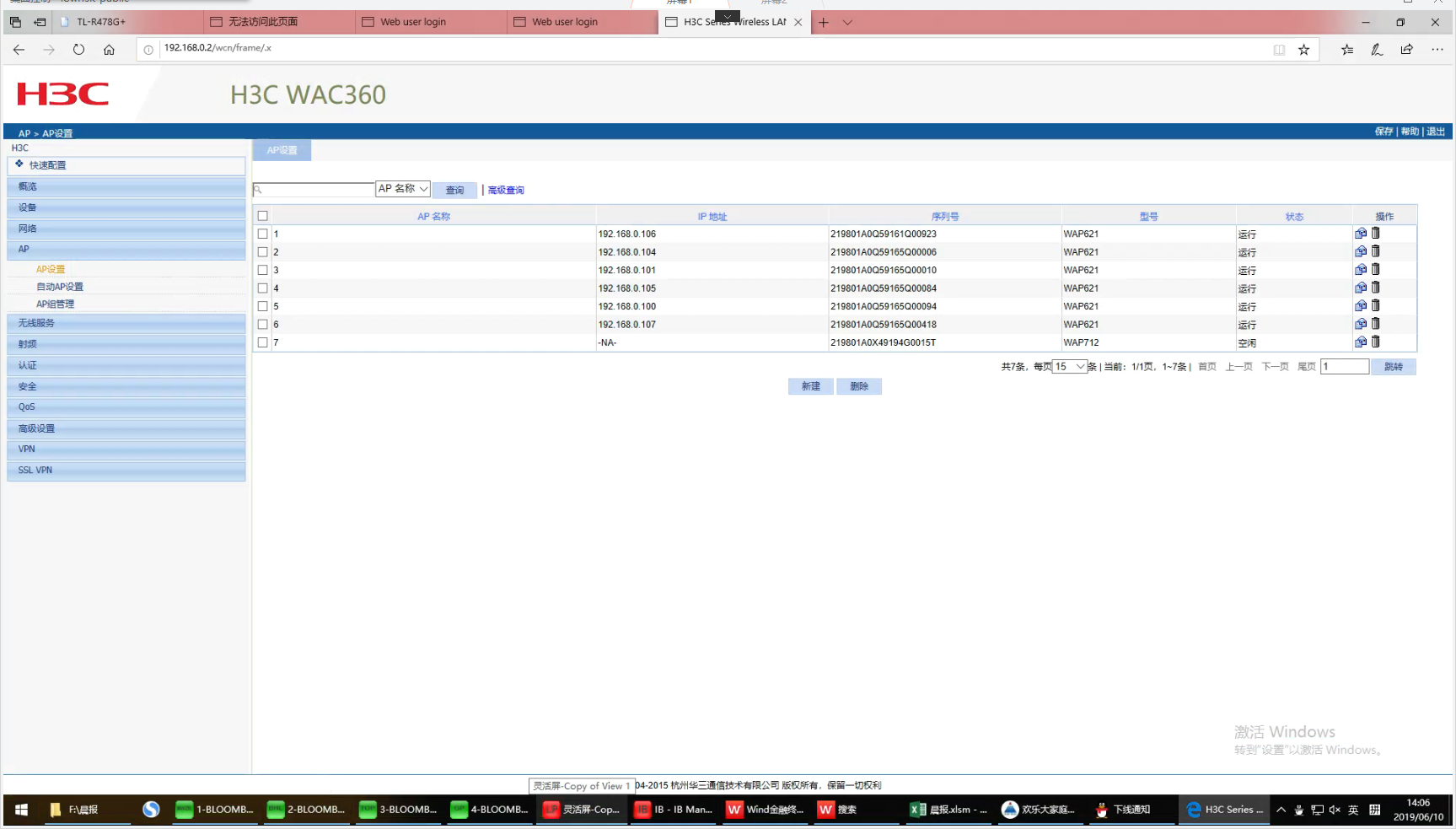This screenshot has width=1456, height=829.
Task: Expand the 无线服务 sidebar section
Action: [x=126, y=323]
